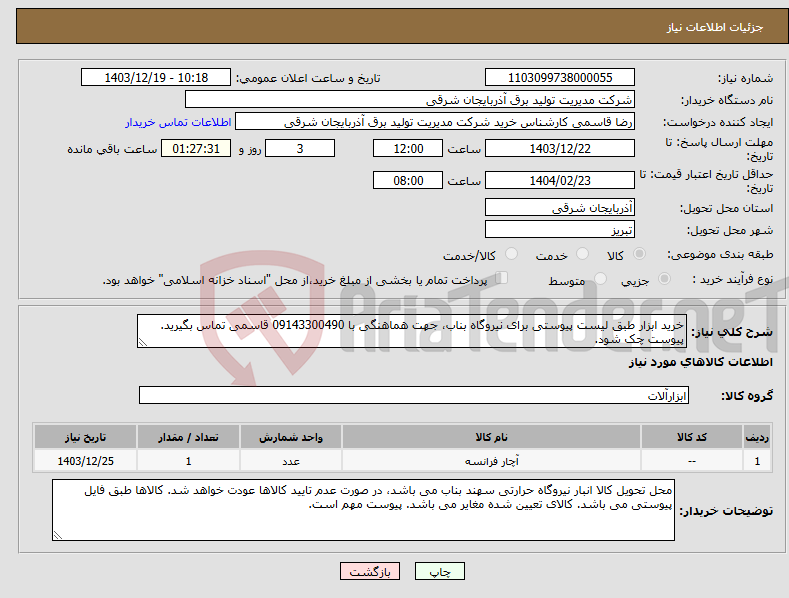Select the خدمت radio button
The height and width of the screenshot is (598, 789).
(x=582, y=254)
